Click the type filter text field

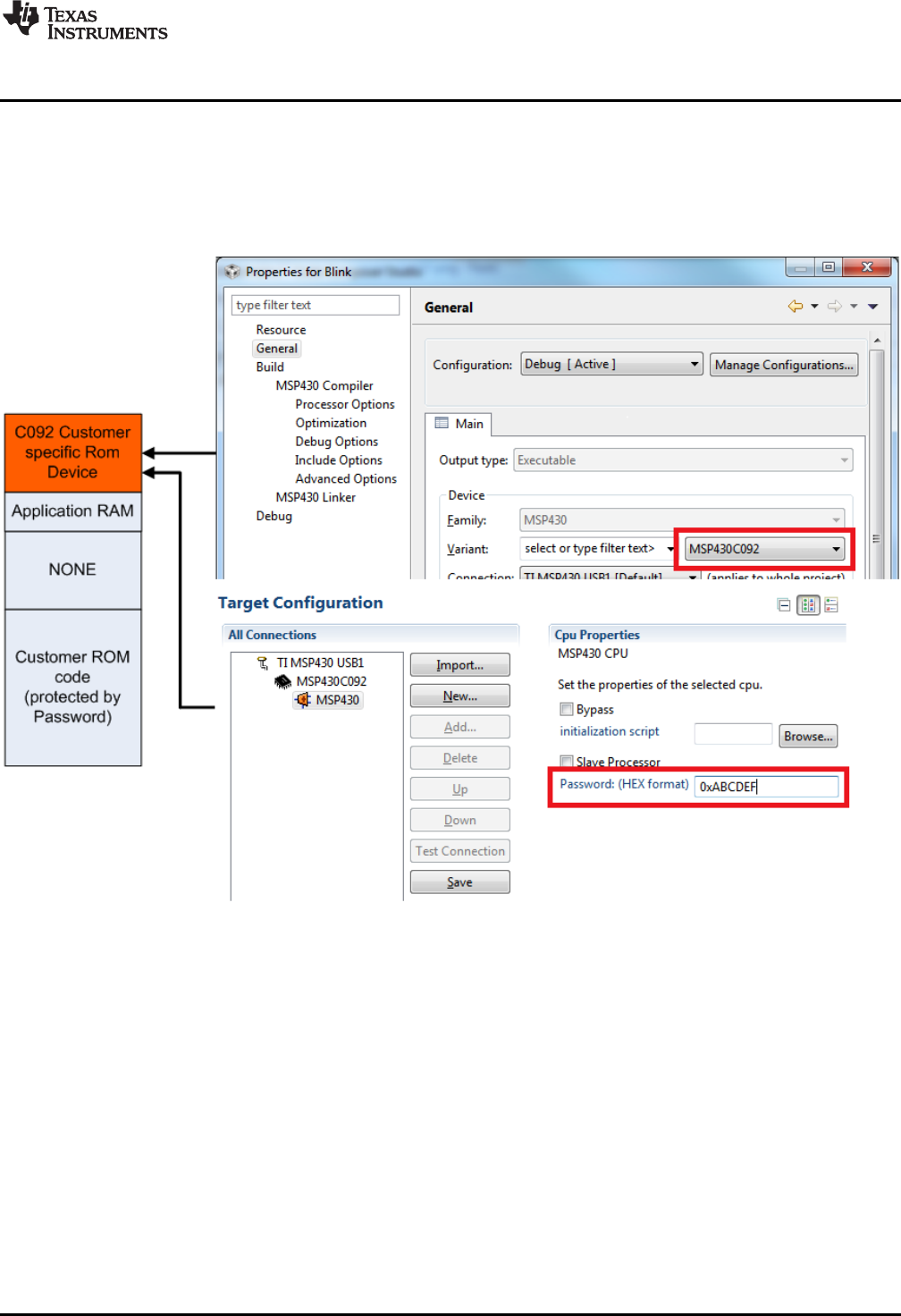(x=316, y=305)
